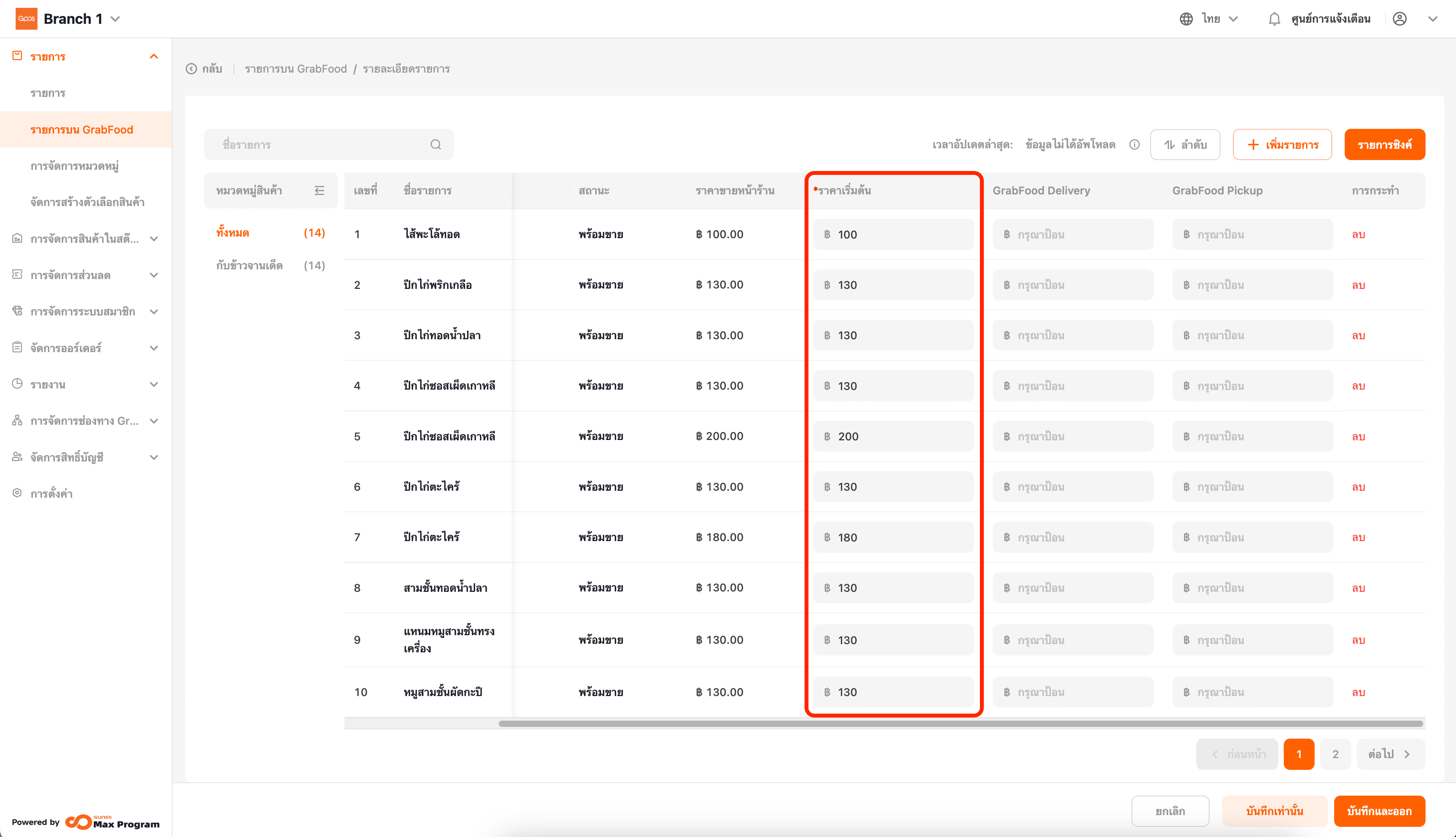
Task: Click GrabFood Delivery price field for ไส้พะโล้ทอด
Action: pyautogui.click(x=1072, y=235)
